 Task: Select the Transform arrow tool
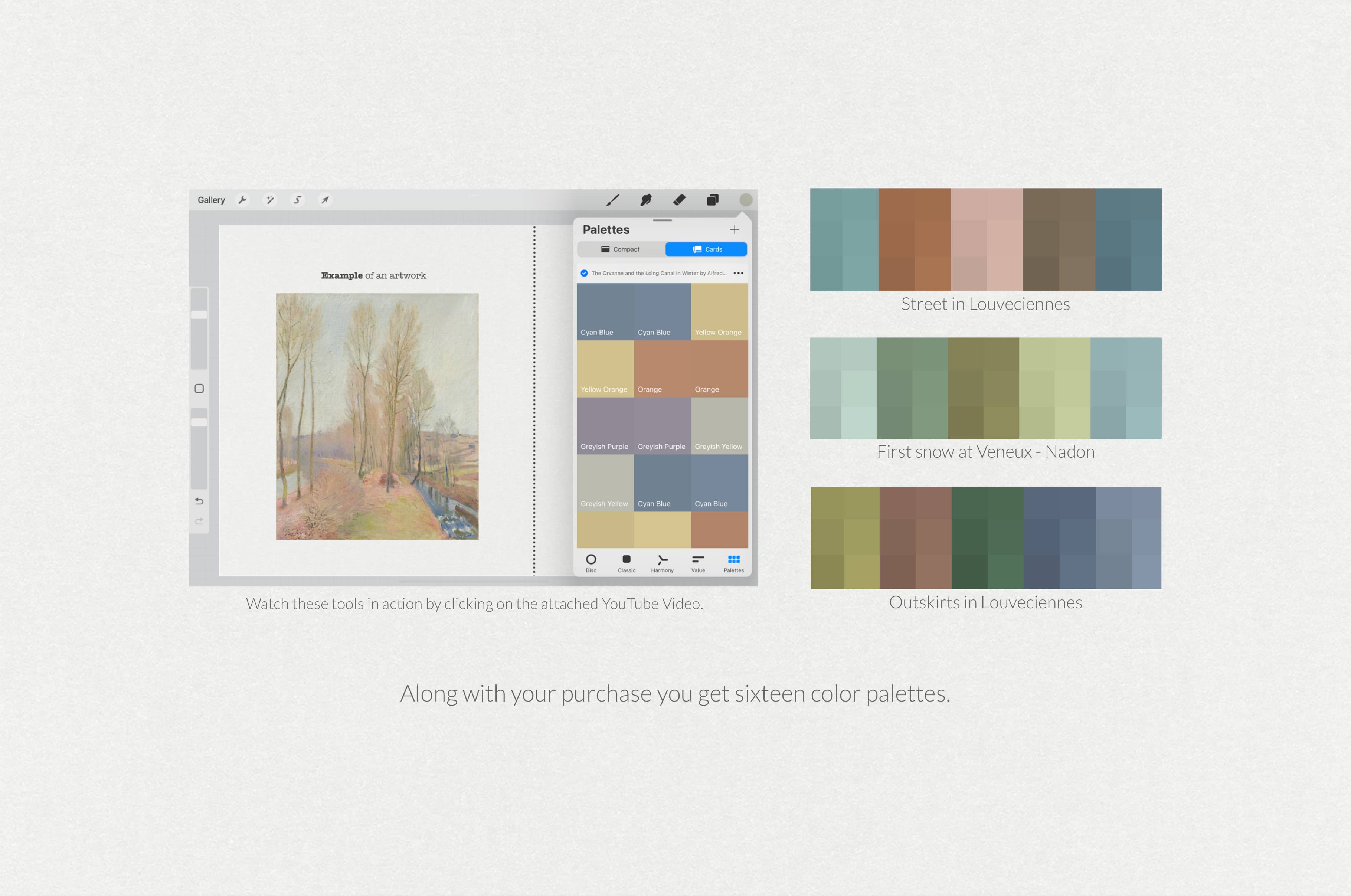click(x=325, y=199)
